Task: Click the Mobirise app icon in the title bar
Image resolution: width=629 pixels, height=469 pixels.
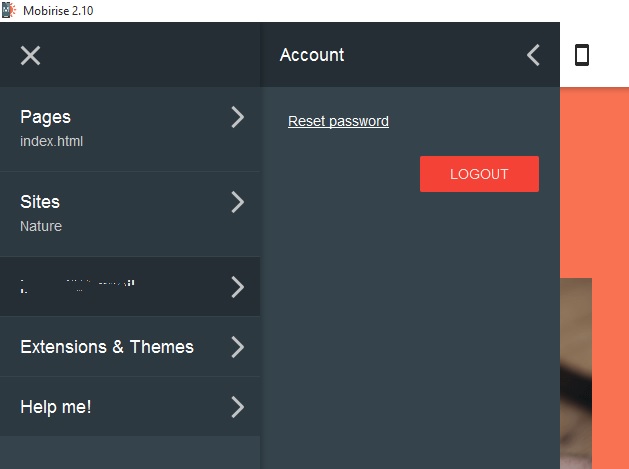Action: [x=8, y=10]
